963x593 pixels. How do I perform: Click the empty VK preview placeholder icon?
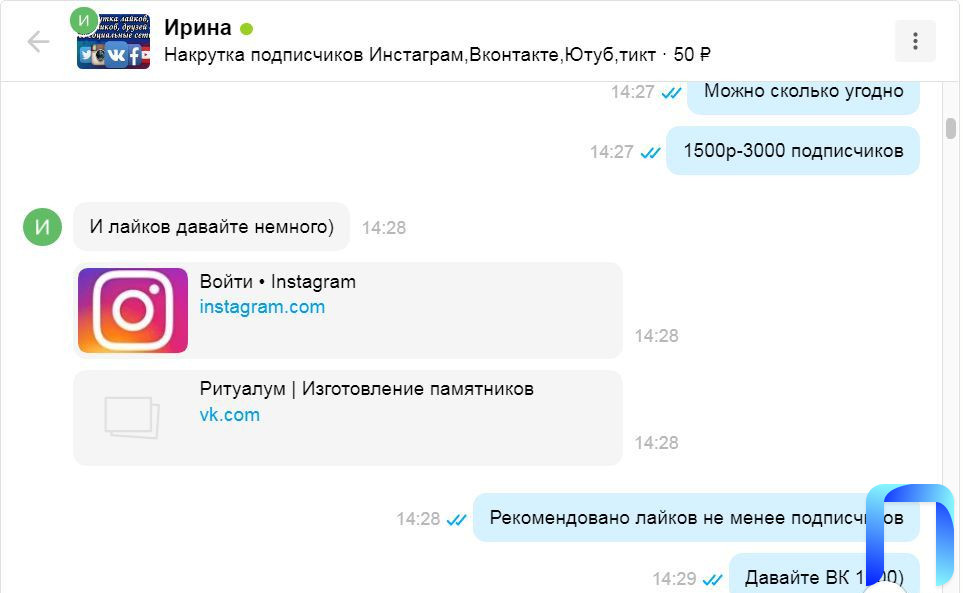click(x=132, y=417)
